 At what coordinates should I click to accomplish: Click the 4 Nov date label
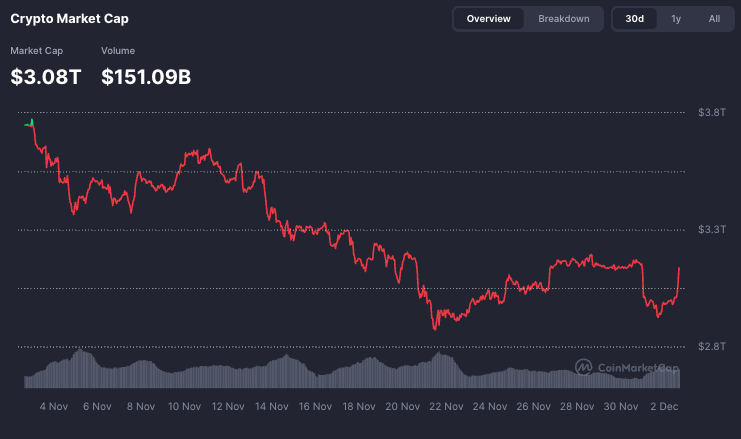pos(53,407)
